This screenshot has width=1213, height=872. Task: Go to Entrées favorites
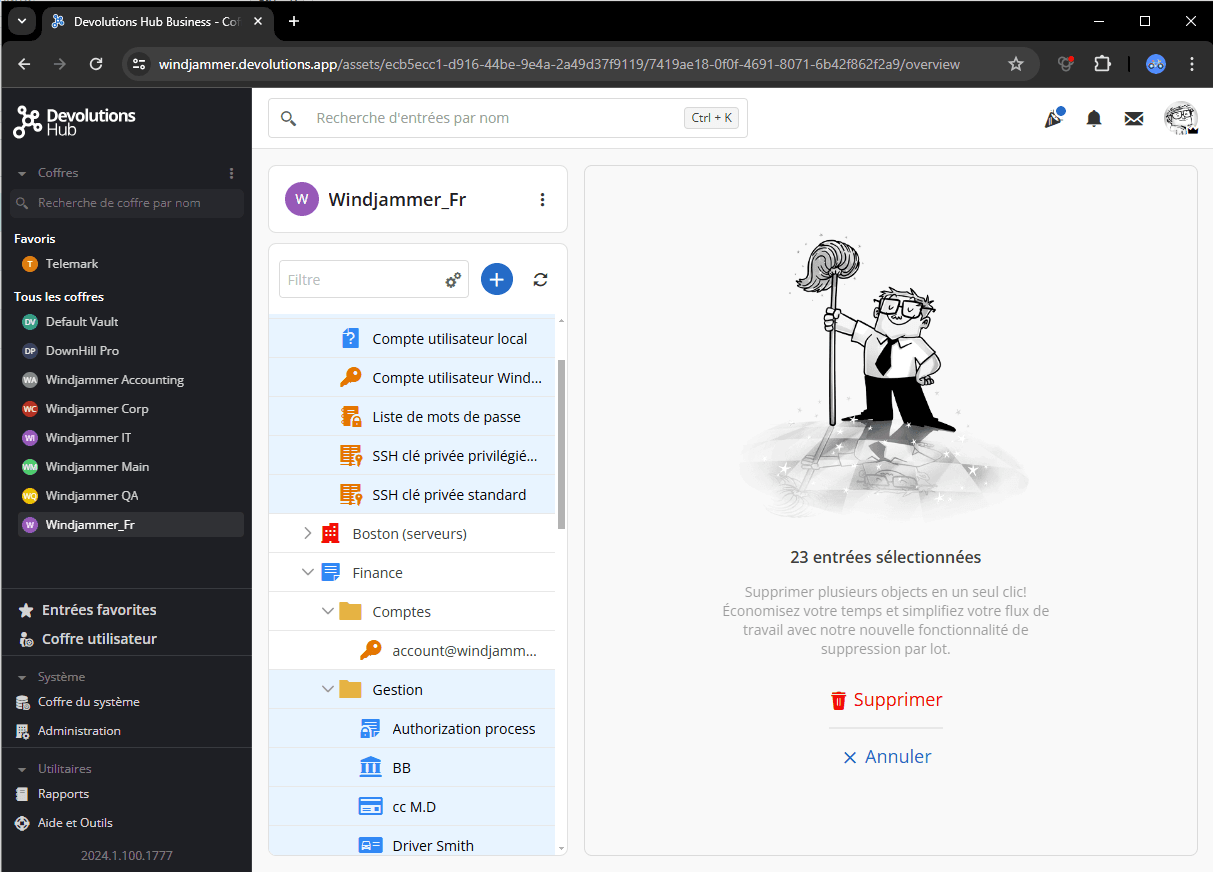tap(98, 610)
